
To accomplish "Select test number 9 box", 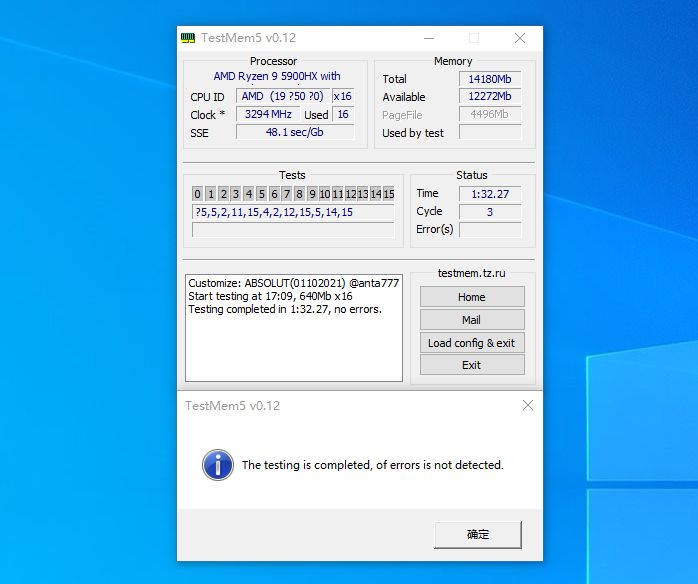I will click(x=312, y=194).
